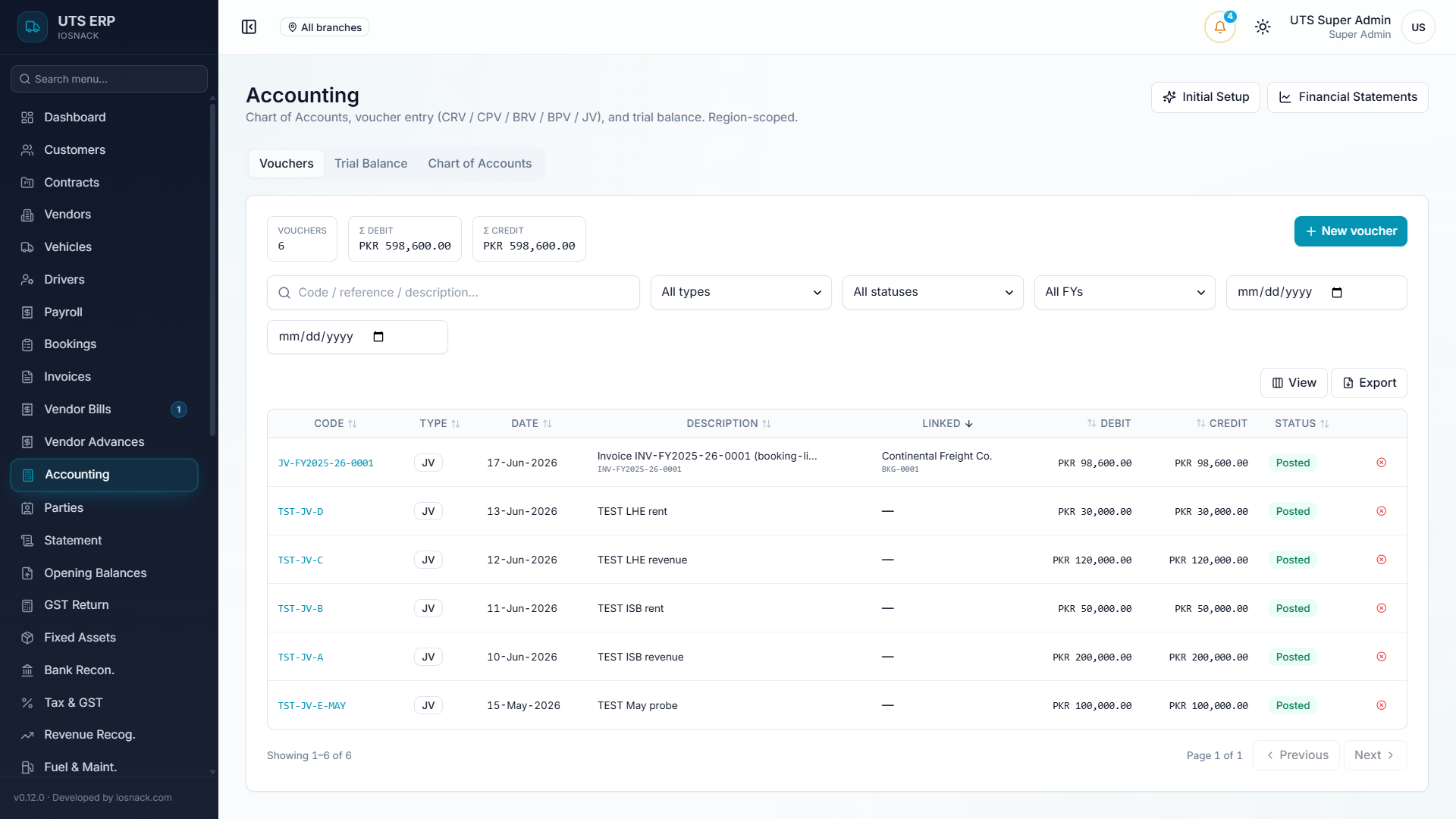The height and width of the screenshot is (819, 1456).
Task: Cancel voucher TST-JV-B with red icon
Action: tap(1381, 608)
